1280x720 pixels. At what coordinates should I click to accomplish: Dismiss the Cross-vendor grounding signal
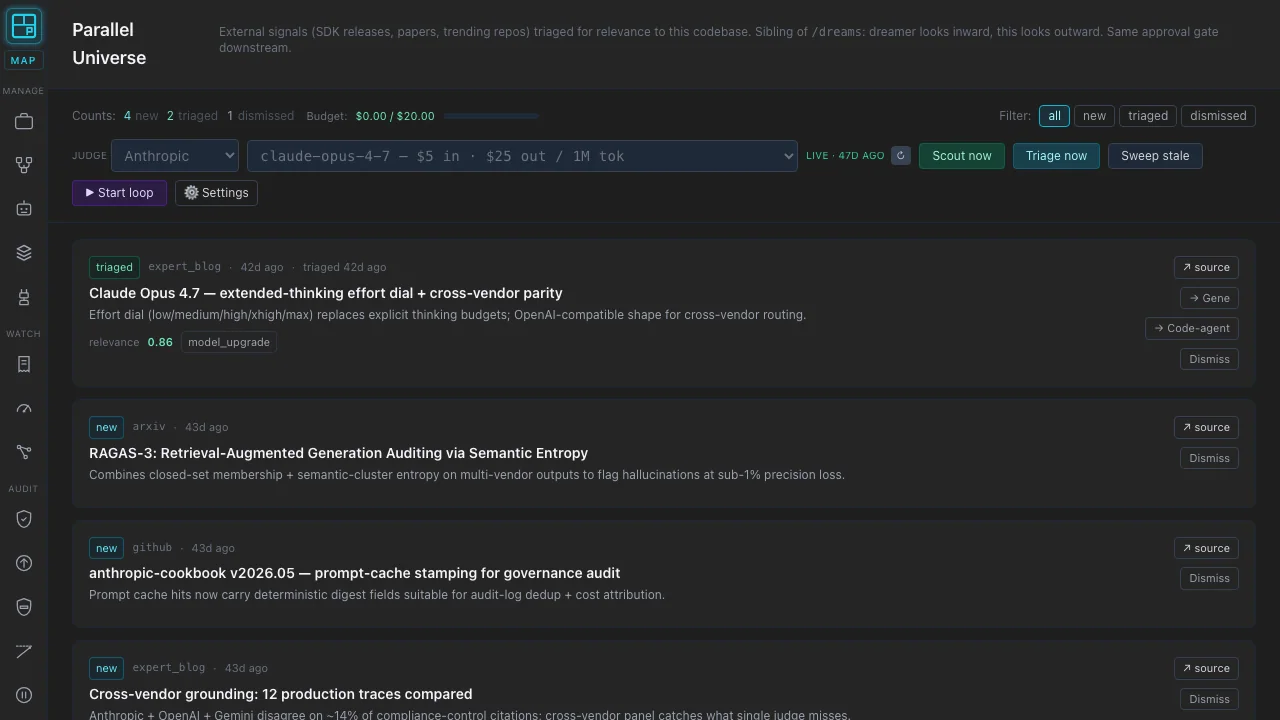coord(1209,699)
